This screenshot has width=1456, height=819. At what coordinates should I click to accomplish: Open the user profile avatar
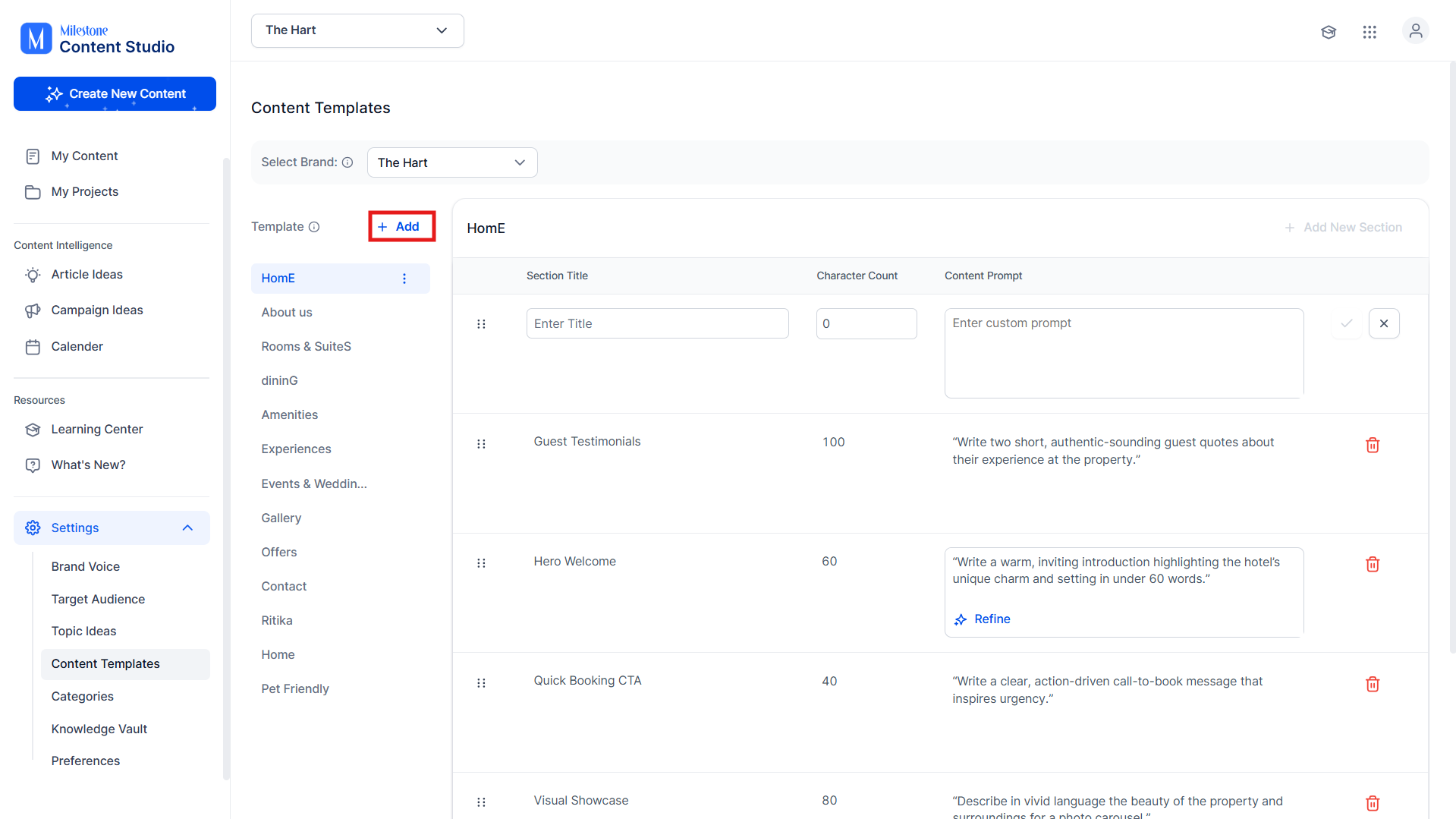tap(1415, 31)
